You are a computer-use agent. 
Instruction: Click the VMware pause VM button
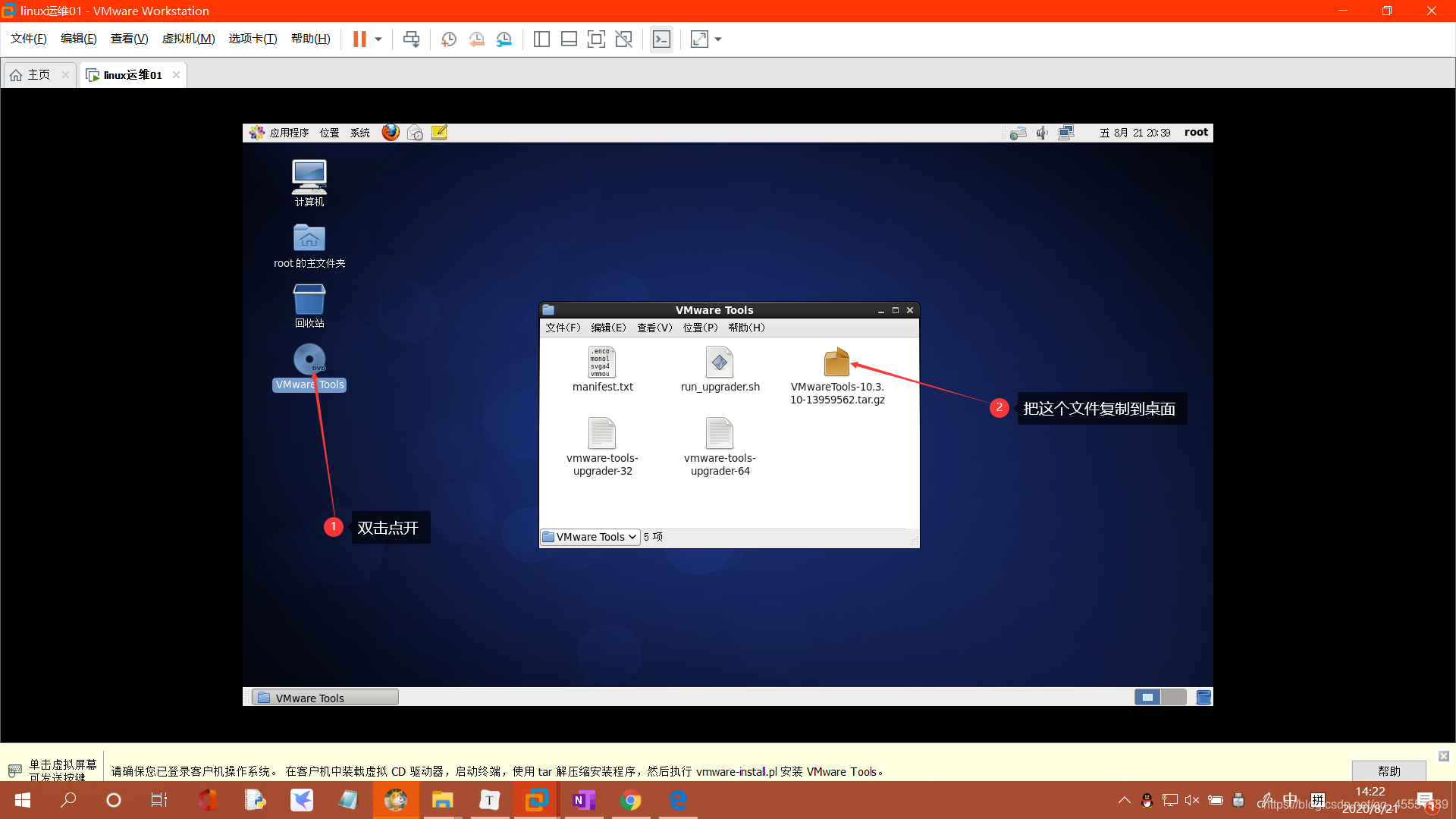(x=359, y=39)
